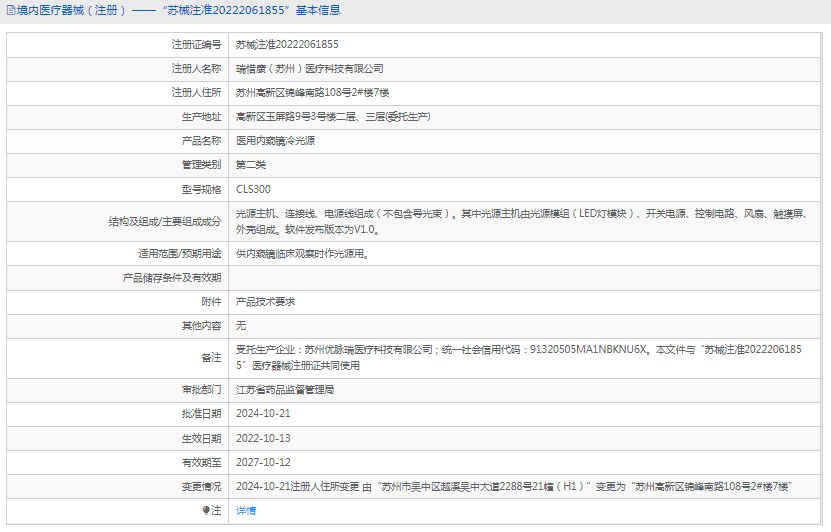The width and height of the screenshot is (831, 532).
Task: Select production address 高新区玉屏路9号3号楼二层、三层
Action: click(333, 117)
